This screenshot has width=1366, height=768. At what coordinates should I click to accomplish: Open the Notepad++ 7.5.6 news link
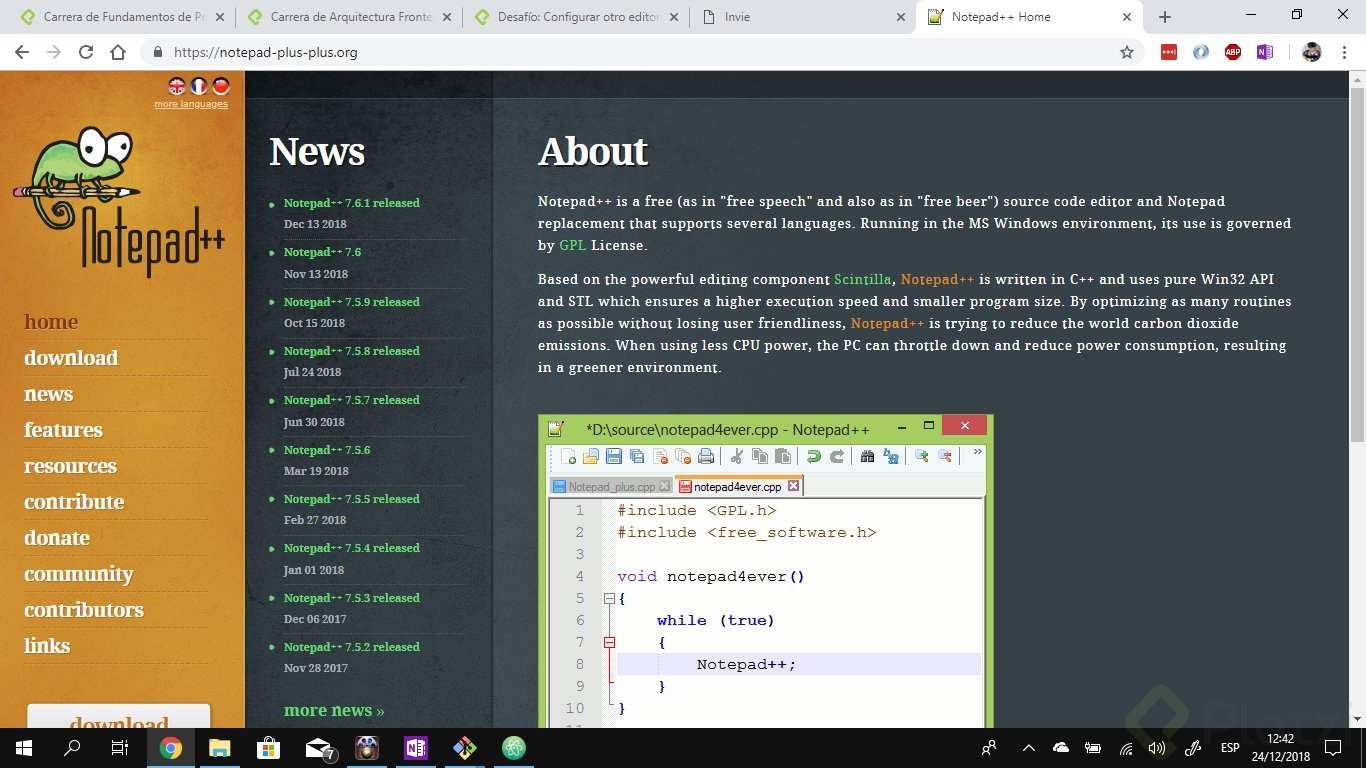click(x=327, y=450)
